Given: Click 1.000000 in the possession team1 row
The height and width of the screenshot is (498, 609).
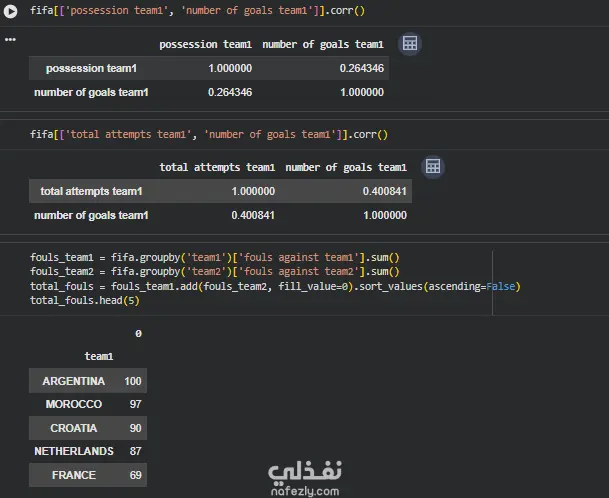Looking at the screenshot, I should (x=230, y=68).
